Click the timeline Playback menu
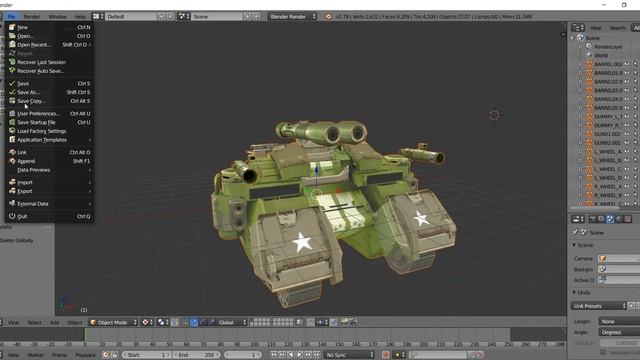Image resolution: width=640 pixels, height=360 pixels. point(85,355)
